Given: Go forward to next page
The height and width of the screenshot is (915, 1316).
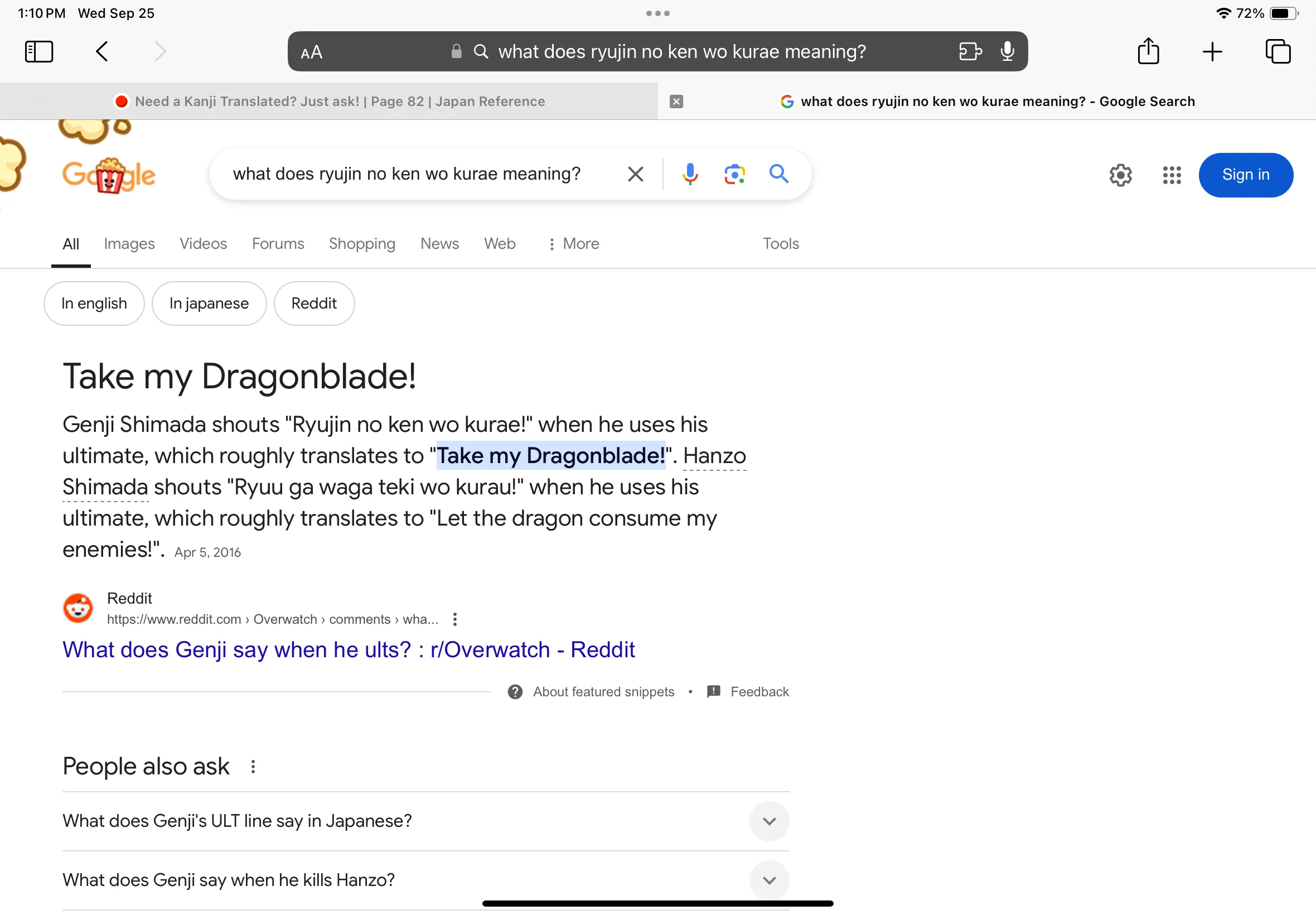Looking at the screenshot, I should tap(161, 51).
